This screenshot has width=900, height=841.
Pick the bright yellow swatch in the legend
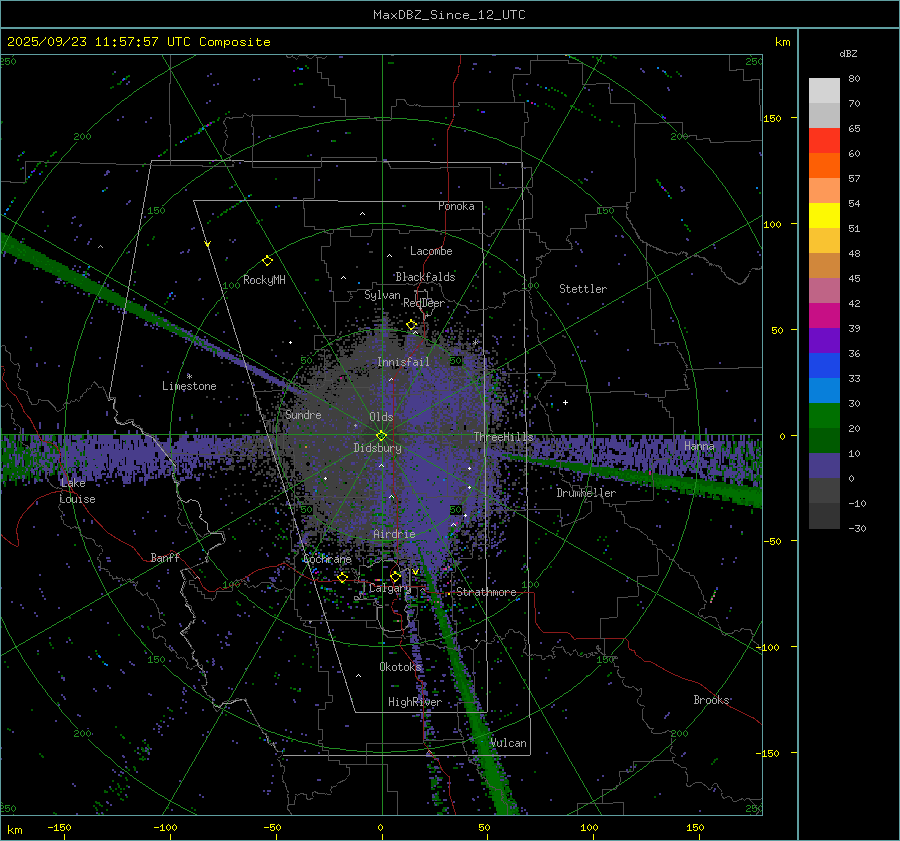coord(824,215)
